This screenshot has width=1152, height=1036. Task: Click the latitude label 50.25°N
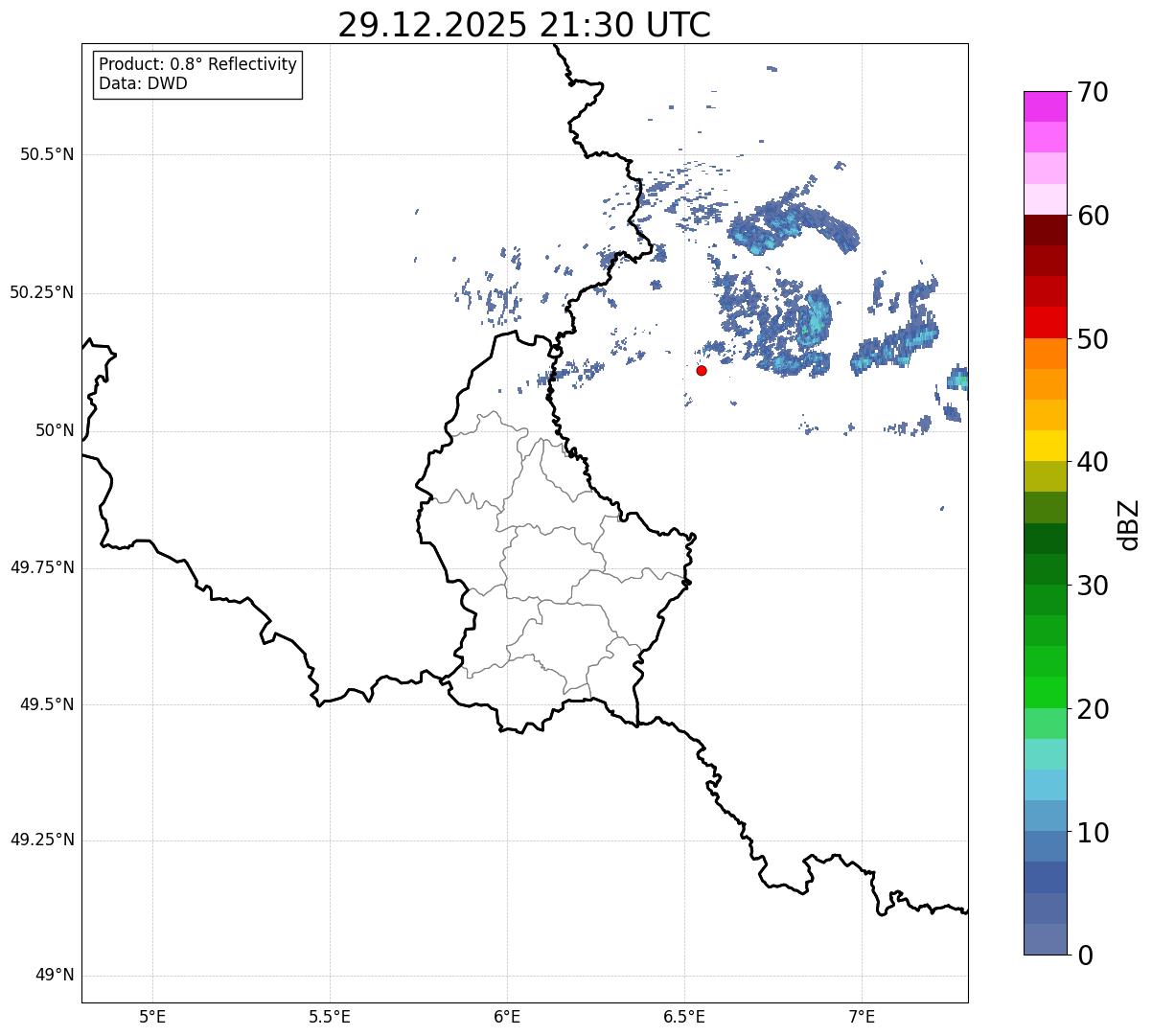pos(41,292)
